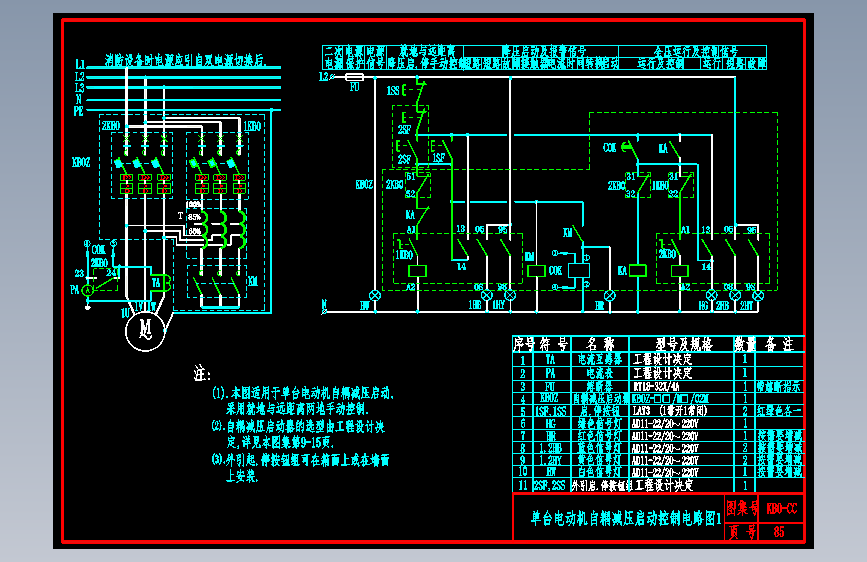Click the T autotransformer label
This screenshot has height=562, width=867.
(x=180, y=216)
